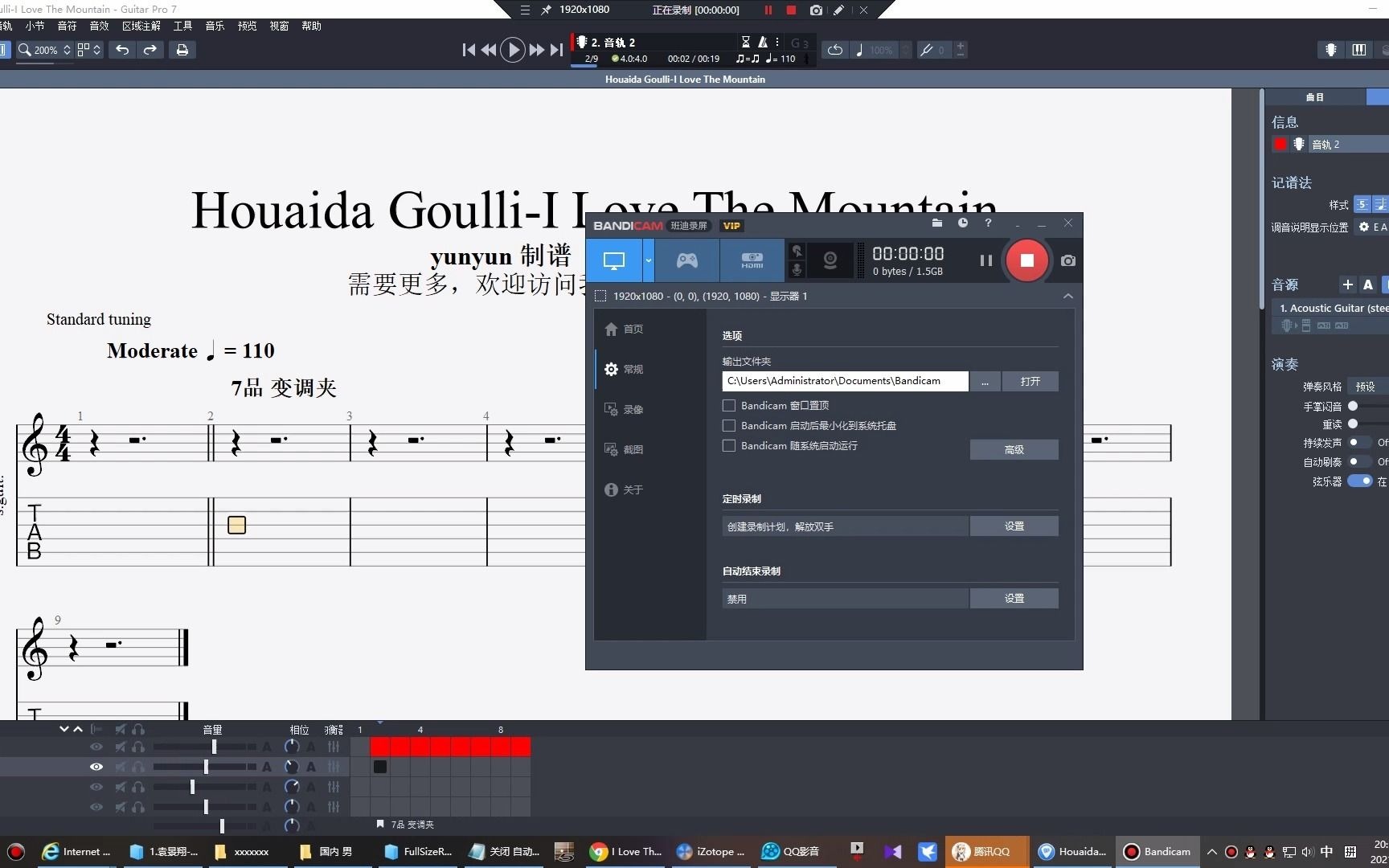1389x868 pixels.
Task: Open the 弹奏风格 预设 dropdown
Action: pos(1368,387)
